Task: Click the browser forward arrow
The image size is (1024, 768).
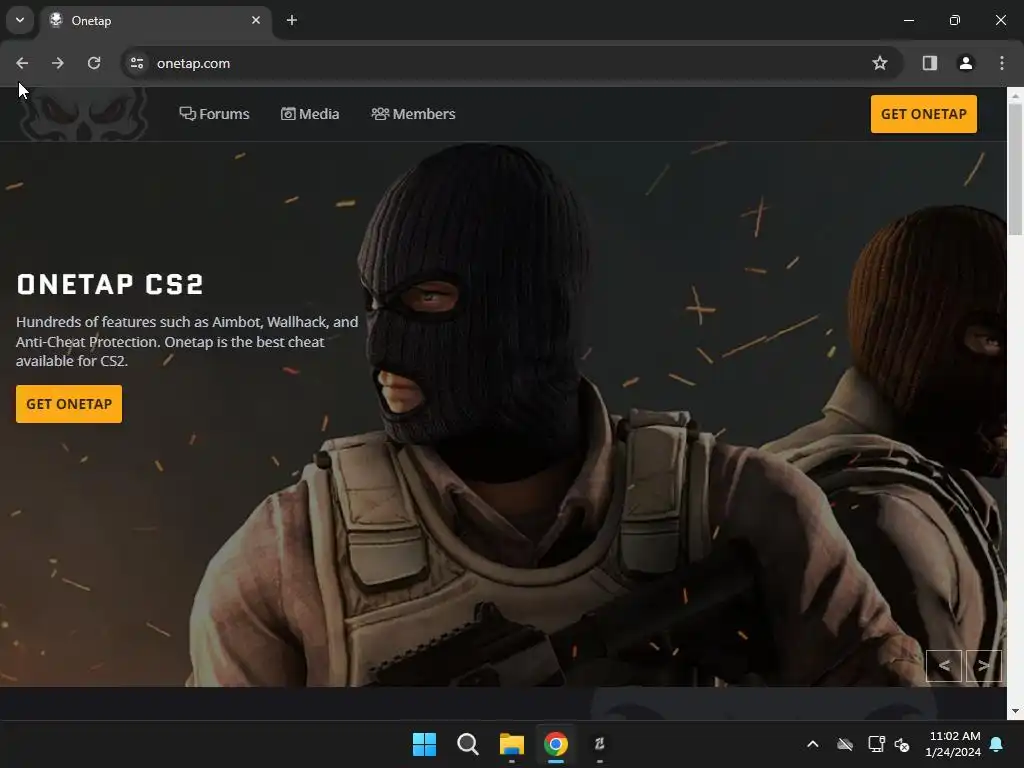Action: pyautogui.click(x=58, y=63)
